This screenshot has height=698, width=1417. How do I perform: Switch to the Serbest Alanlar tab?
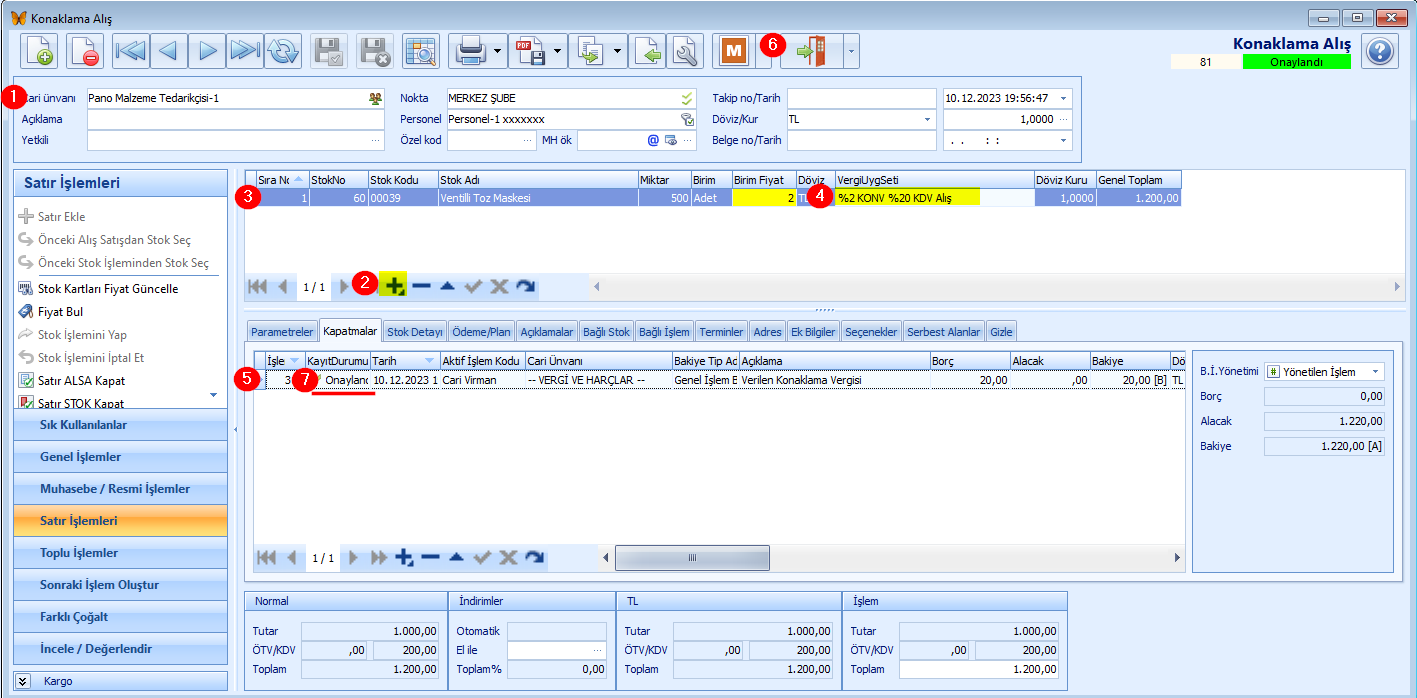pos(944,332)
